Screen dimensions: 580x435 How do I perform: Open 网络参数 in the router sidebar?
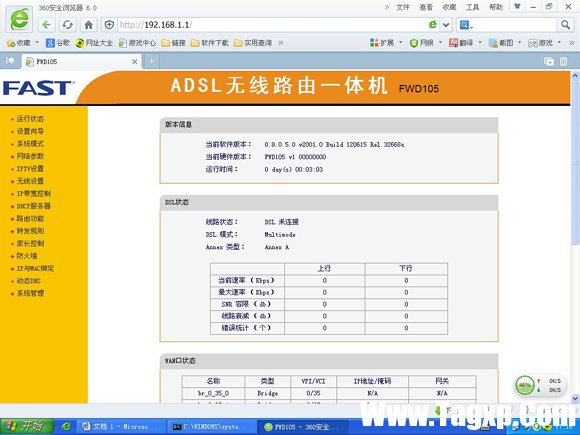30,156
